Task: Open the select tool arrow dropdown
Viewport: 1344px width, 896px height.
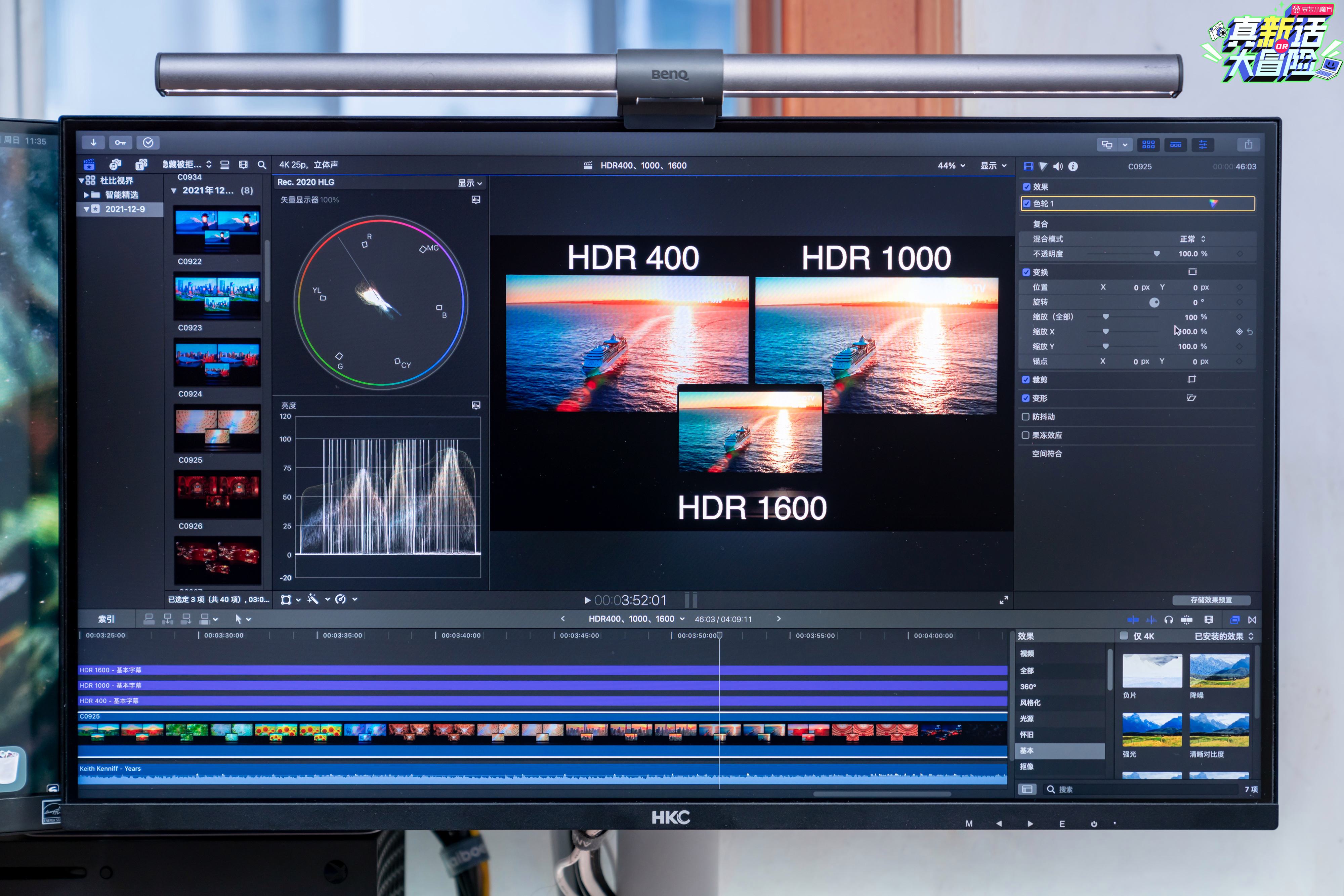Action: (x=243, y=619)
